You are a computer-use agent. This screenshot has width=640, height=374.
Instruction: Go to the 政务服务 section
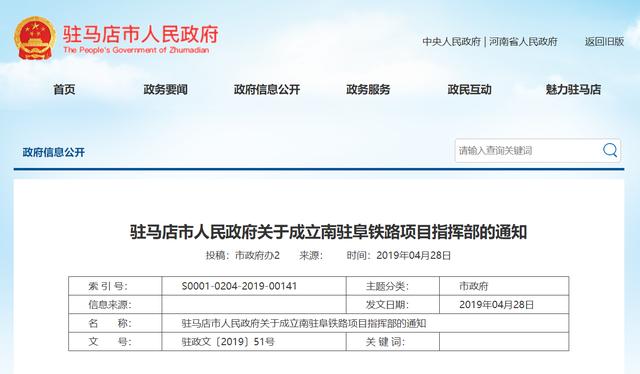(x=368, y=89)
